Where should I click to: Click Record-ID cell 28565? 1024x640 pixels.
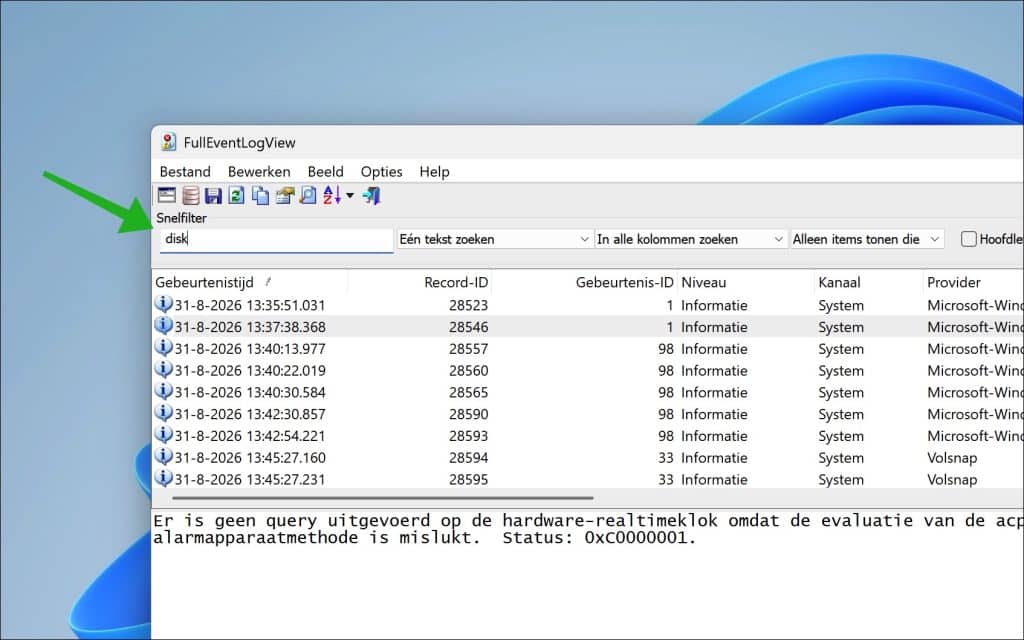point(468,392)
